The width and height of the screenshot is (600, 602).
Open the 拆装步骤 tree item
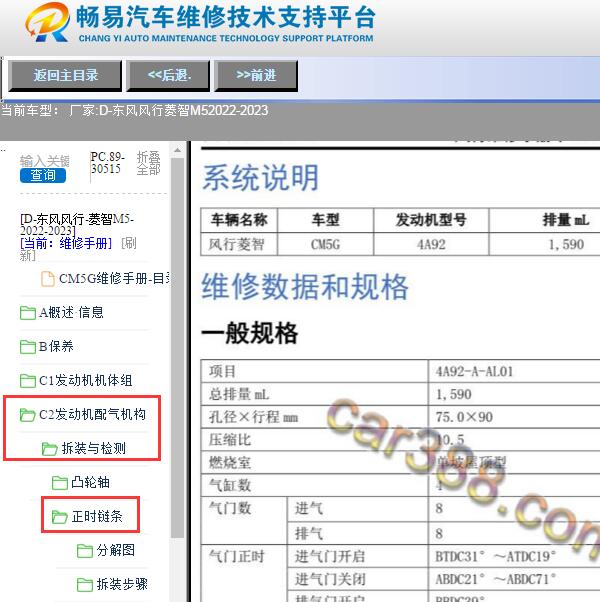tap(122, 584)
